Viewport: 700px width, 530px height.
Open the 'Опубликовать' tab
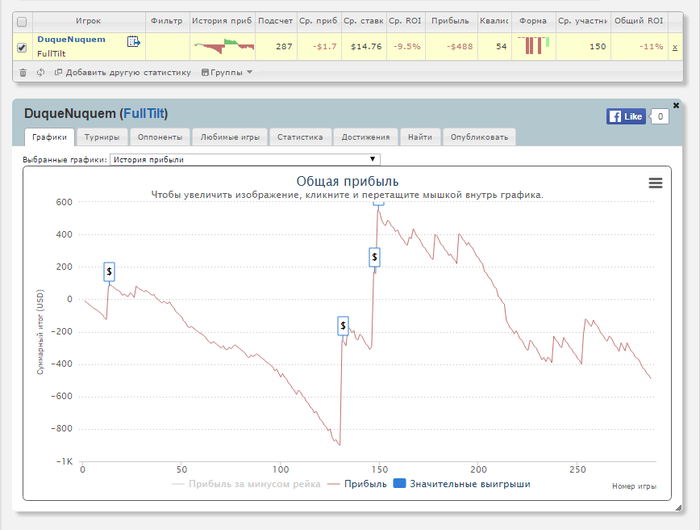(x=479, y=137)
